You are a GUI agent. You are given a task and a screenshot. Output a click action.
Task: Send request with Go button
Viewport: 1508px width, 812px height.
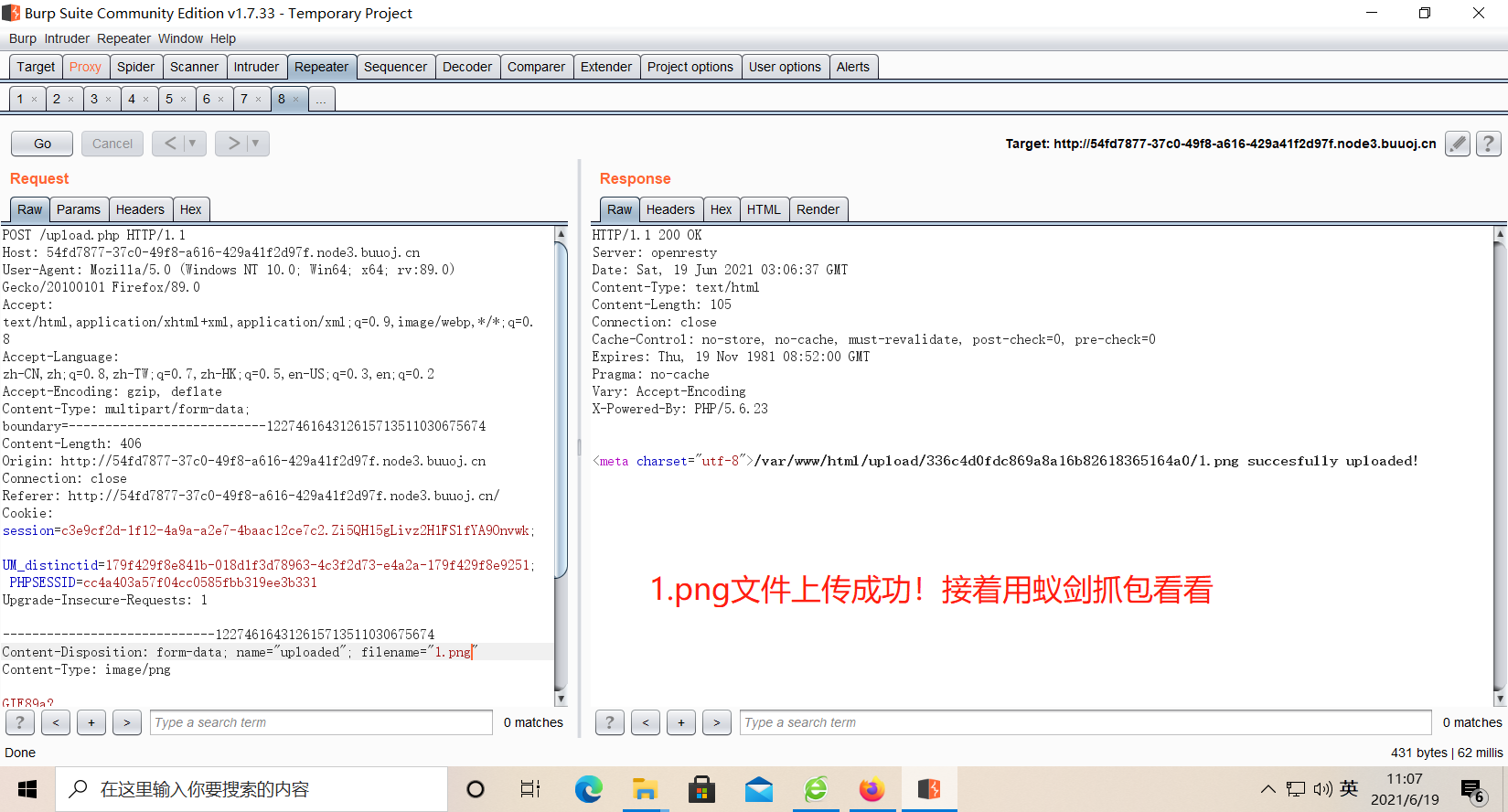[x=43, y=144]
